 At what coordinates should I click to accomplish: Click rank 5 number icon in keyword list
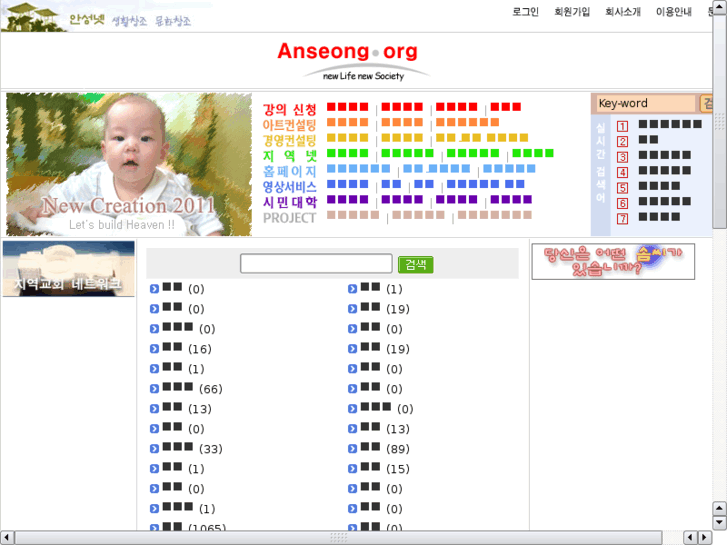(622, 188)
